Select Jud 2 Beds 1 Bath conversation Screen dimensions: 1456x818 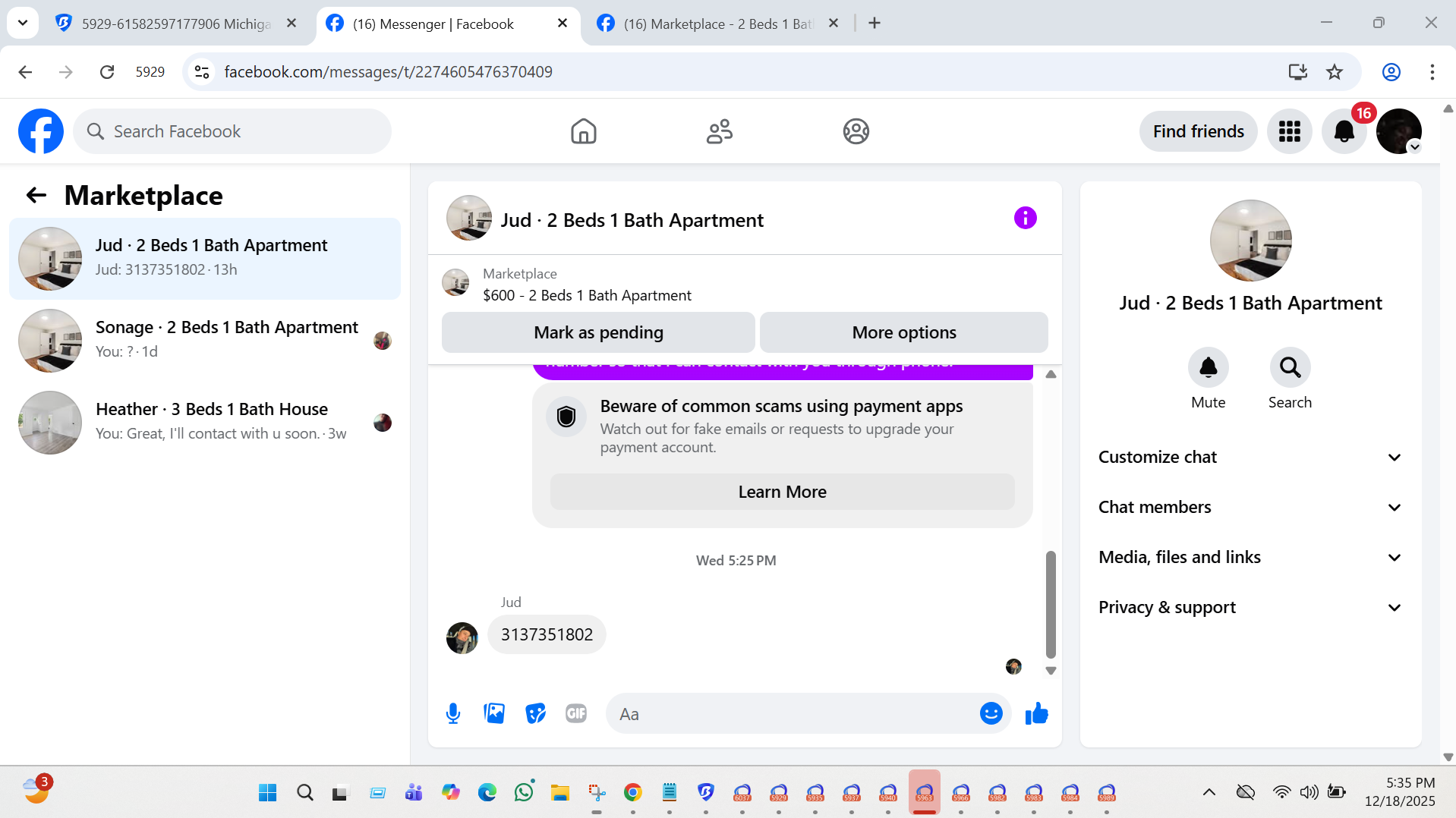[x=205, y=259]
